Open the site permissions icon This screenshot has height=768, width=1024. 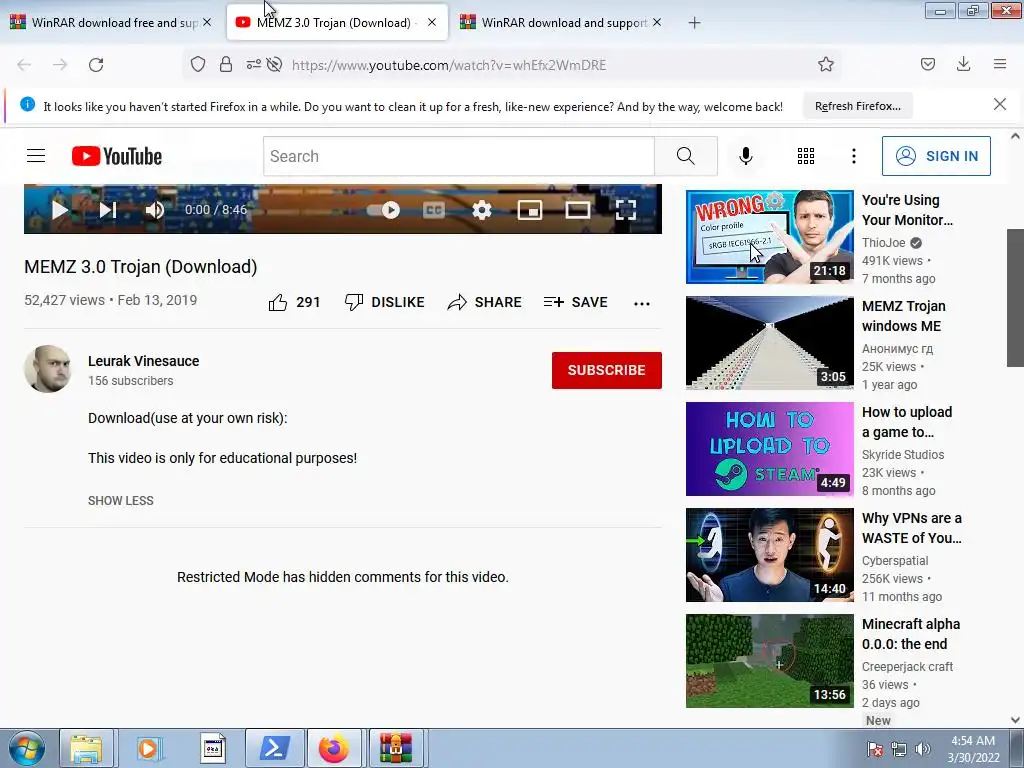253,64
